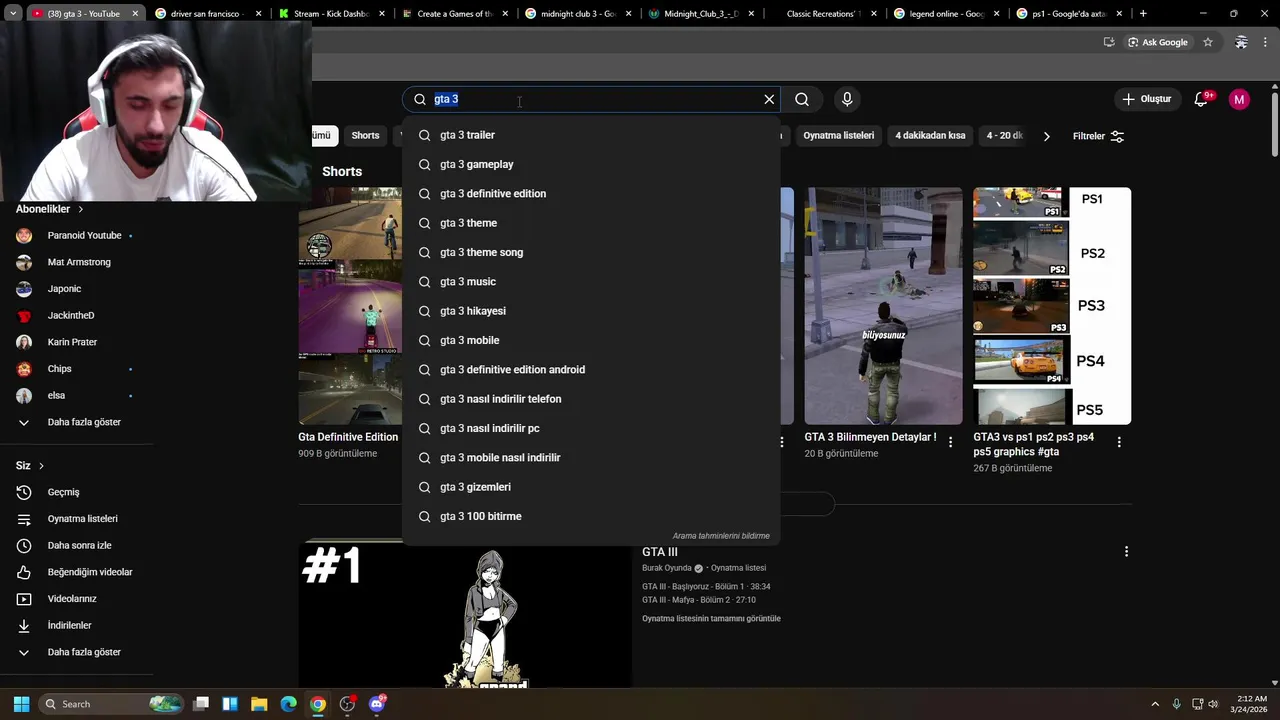1280x720 pixels.
Task: Choose suggestion gta 3 mobile
Action: (591, 340)
